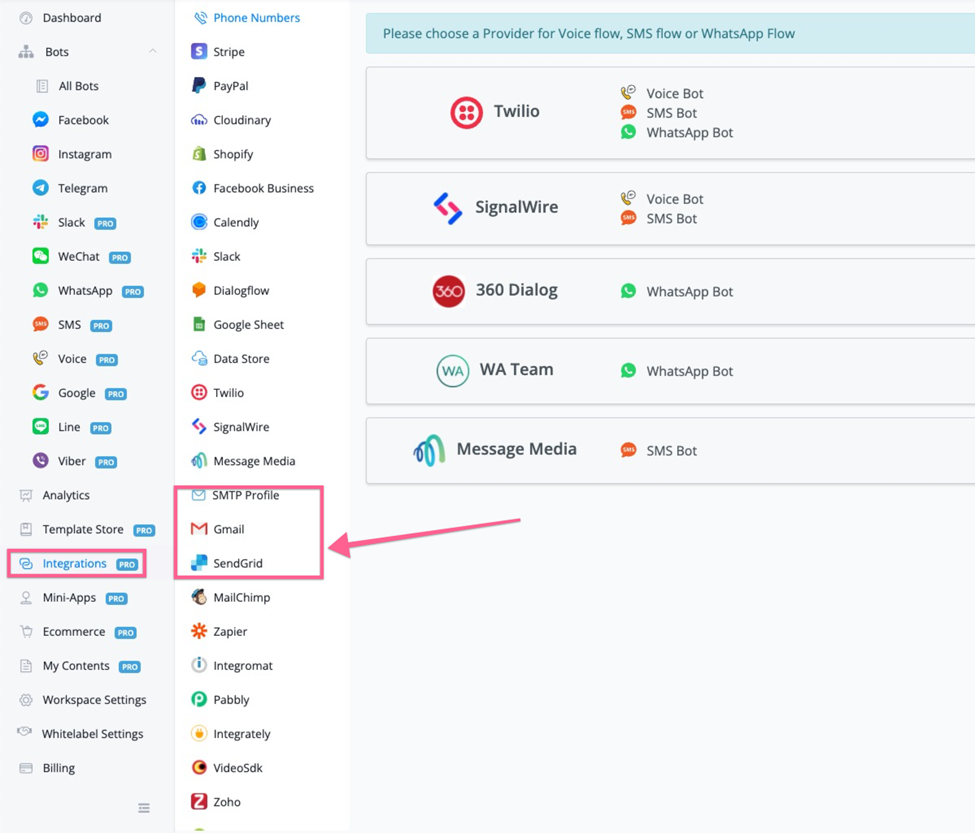This screenshot has width=975, height=833.
Task: Open the Zapier asterisk icon
Action: point(199,631)
